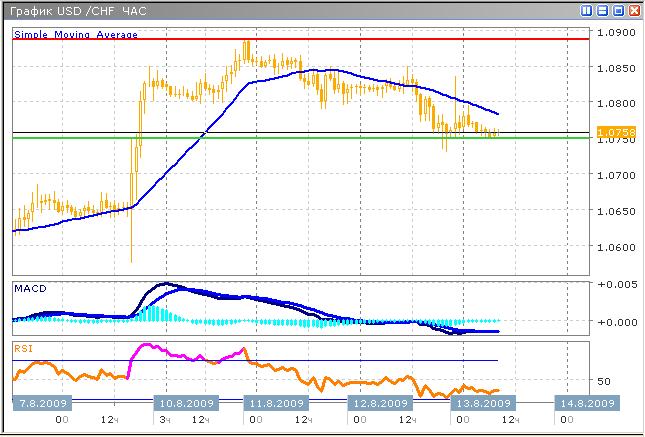This screenshot has height=437, width=645.
Task: Click the Simple Moving Average label
Action: [x=76, y=34]
